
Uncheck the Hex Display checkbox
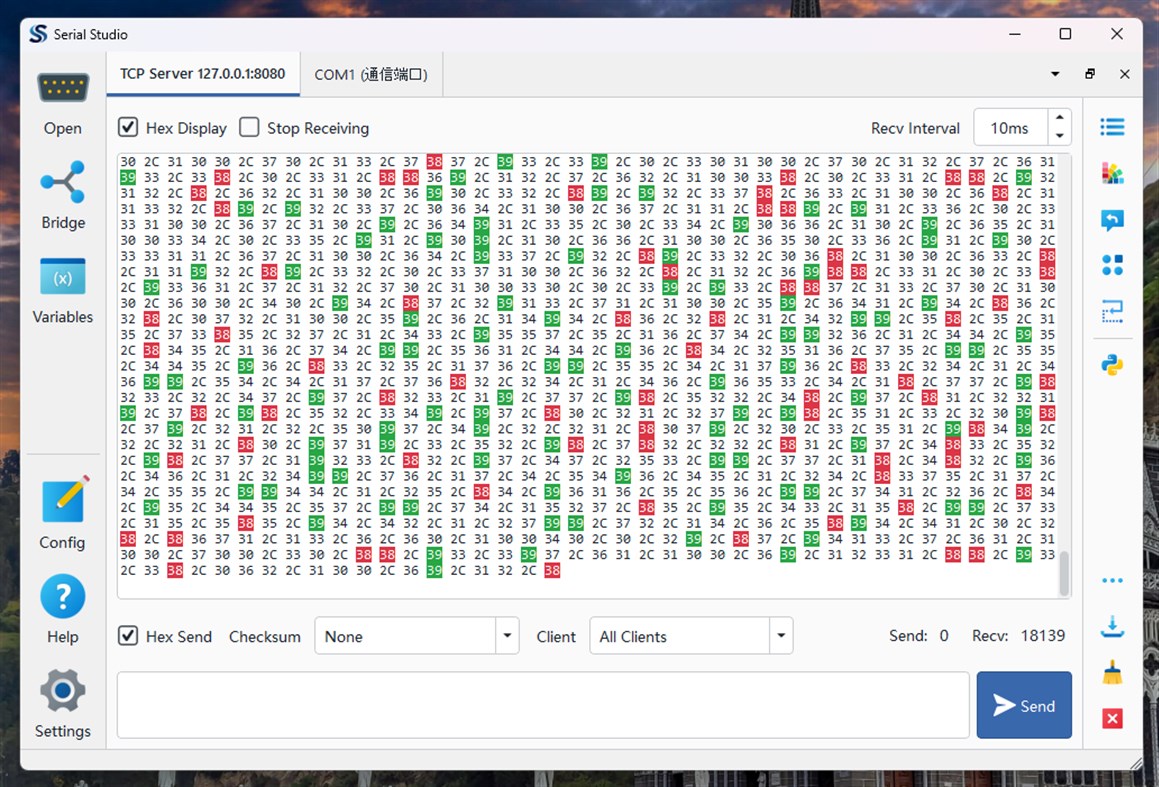click(128, 127)
